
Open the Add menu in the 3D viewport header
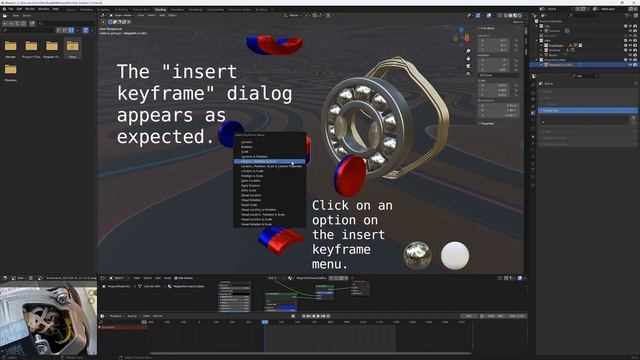162,16
